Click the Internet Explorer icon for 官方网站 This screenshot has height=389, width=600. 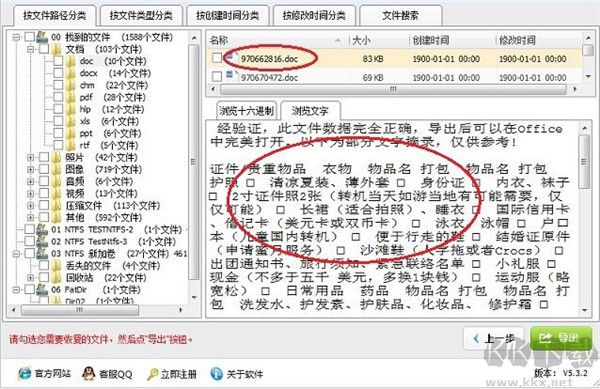[x=24, y=373]
